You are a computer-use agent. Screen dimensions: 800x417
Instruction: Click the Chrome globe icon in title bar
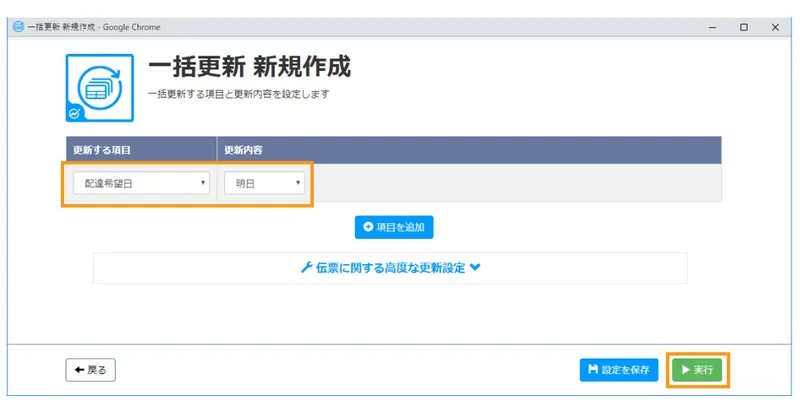pyautogui.click(x=18, y=27)
